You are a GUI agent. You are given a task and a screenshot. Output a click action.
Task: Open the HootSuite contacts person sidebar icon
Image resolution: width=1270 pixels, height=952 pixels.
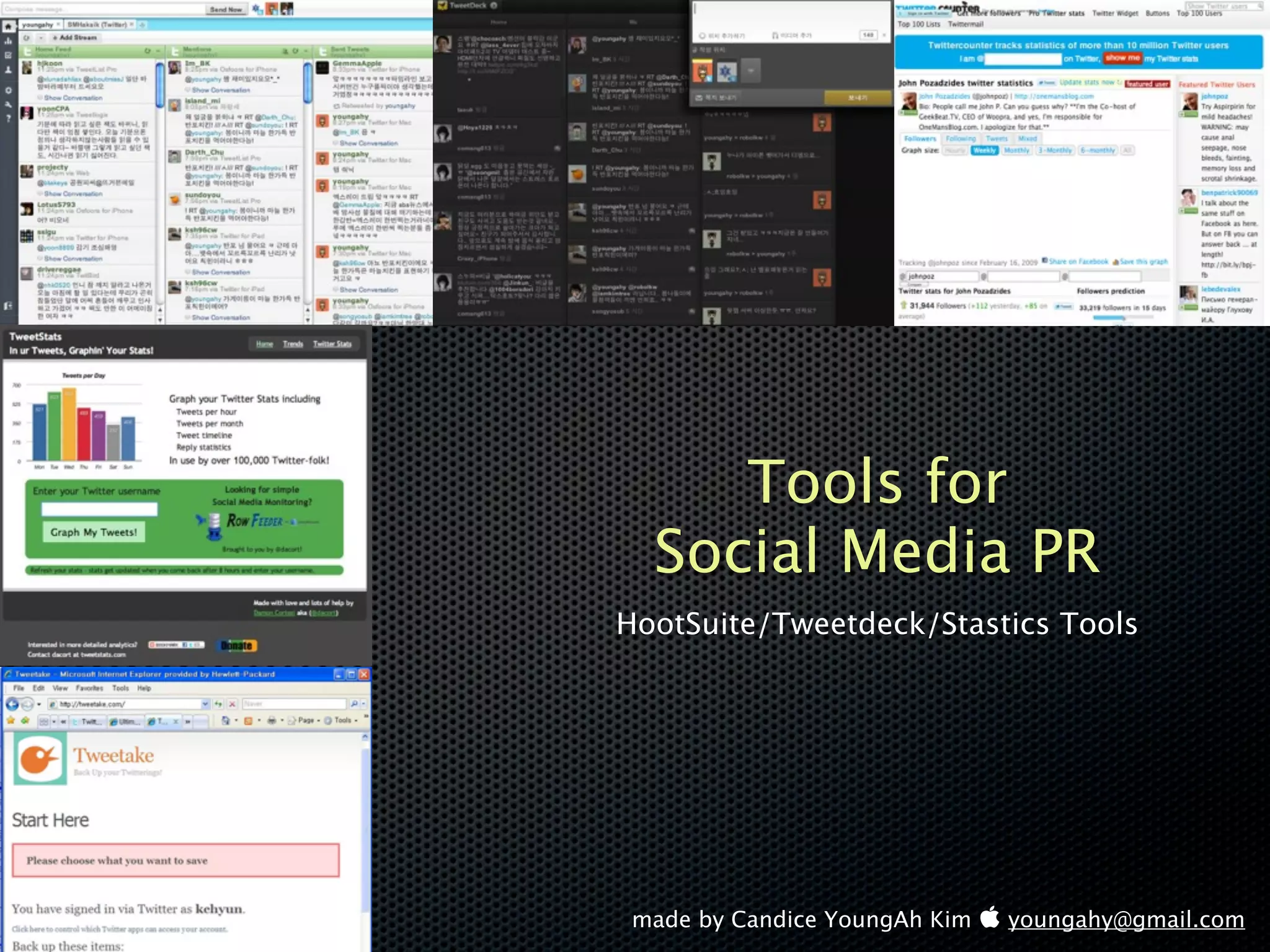tap(9, 70)
